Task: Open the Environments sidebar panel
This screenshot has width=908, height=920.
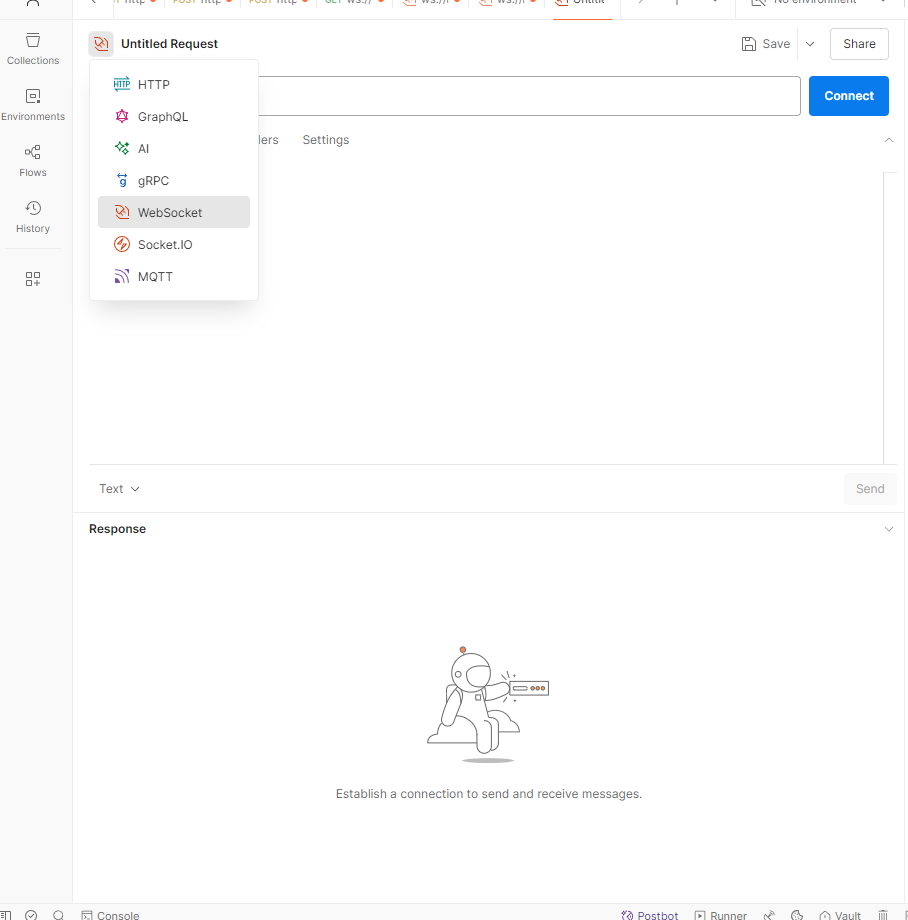Action: 33,105
